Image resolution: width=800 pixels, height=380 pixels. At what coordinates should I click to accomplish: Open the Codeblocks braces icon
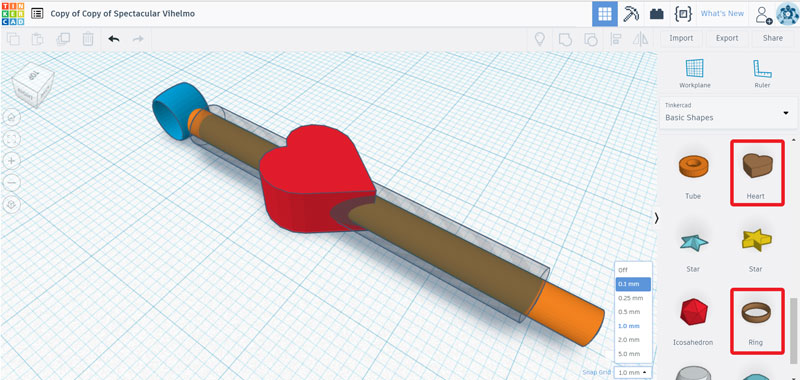tap(683, 14)
